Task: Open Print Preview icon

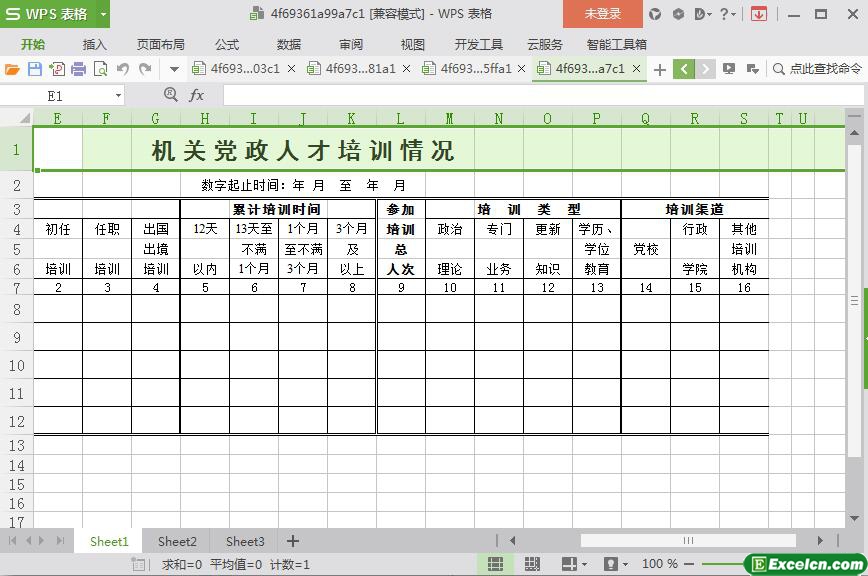Action: pos(101,69)
